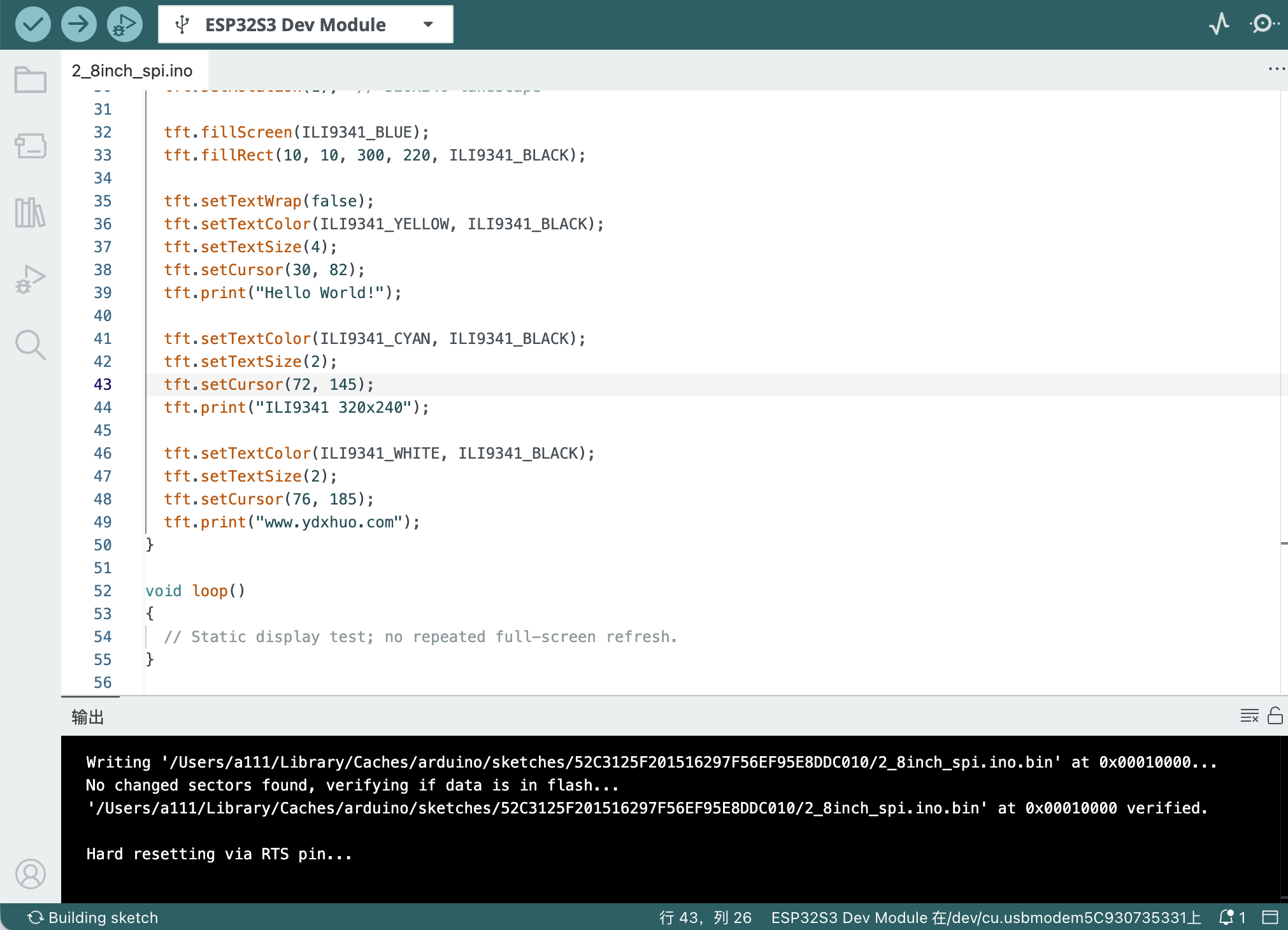Open the Boards Manager panel
Image resolution: width=1288 pixels, height=930 pixels.
coord(31,146)
